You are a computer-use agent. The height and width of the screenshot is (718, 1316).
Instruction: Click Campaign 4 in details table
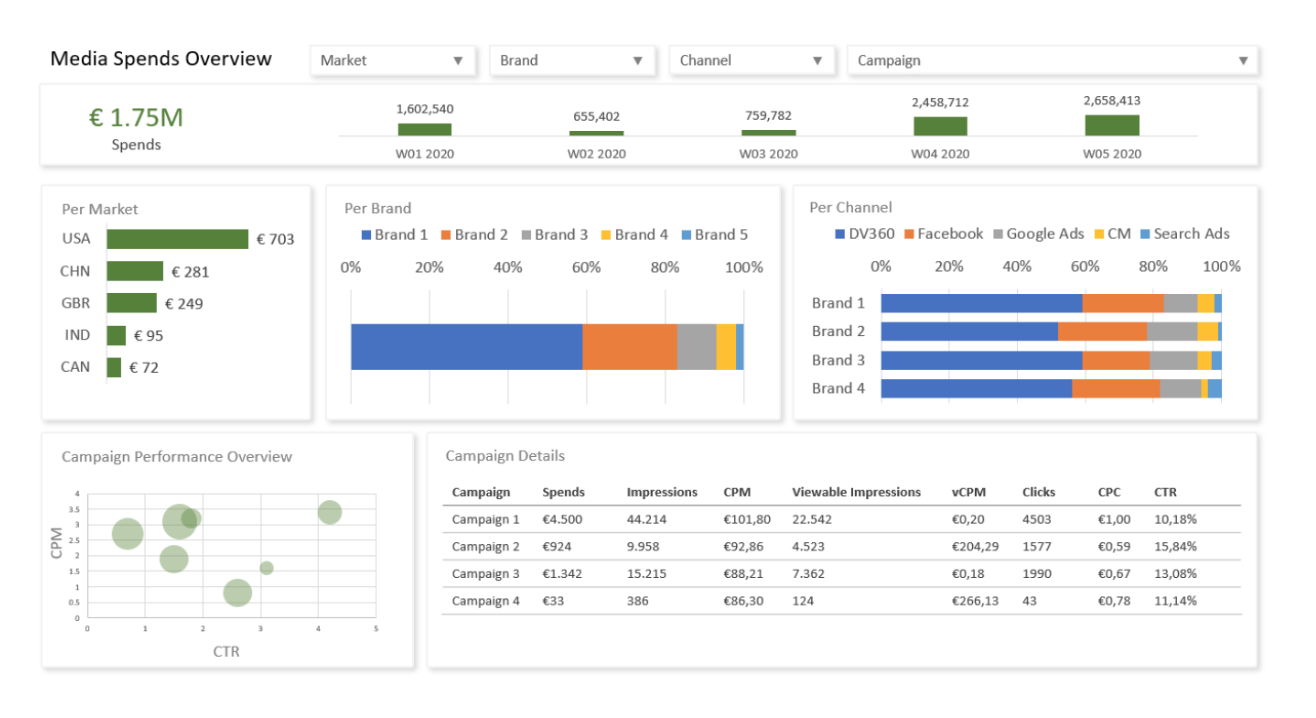tap(485, 601)
